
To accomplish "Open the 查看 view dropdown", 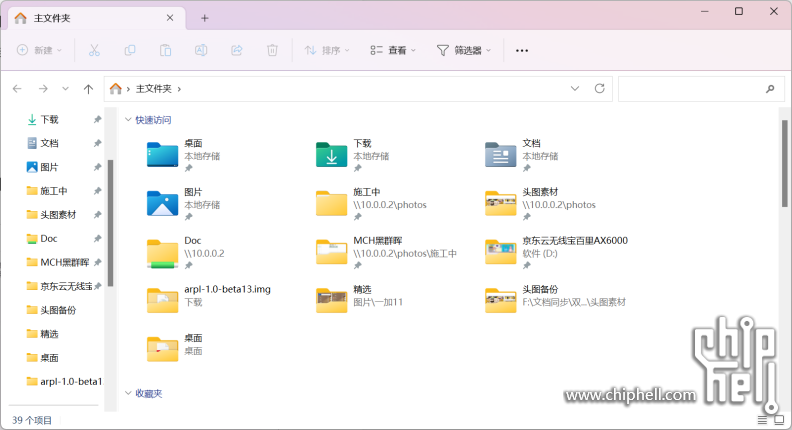I will pos(393,50).
